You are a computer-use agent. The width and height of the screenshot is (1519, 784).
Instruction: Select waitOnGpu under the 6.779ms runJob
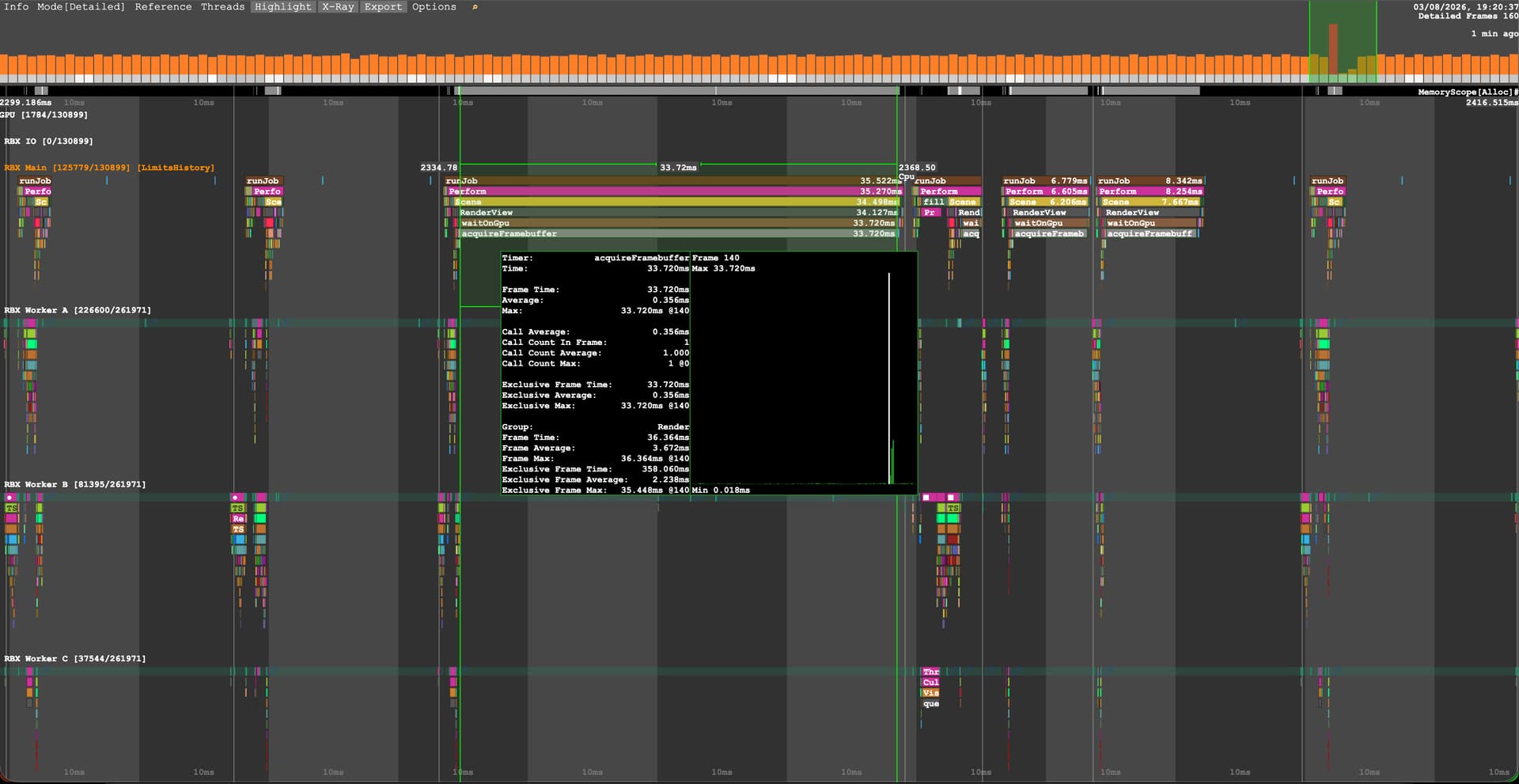(1050, 223)
